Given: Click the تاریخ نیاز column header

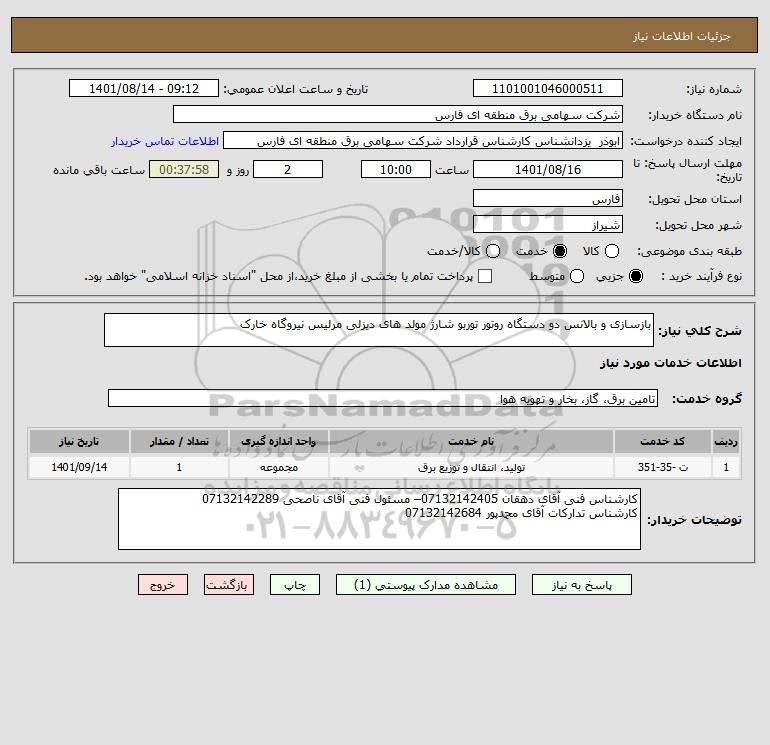Looking at the screenshot, I should (x=79, y=441).
